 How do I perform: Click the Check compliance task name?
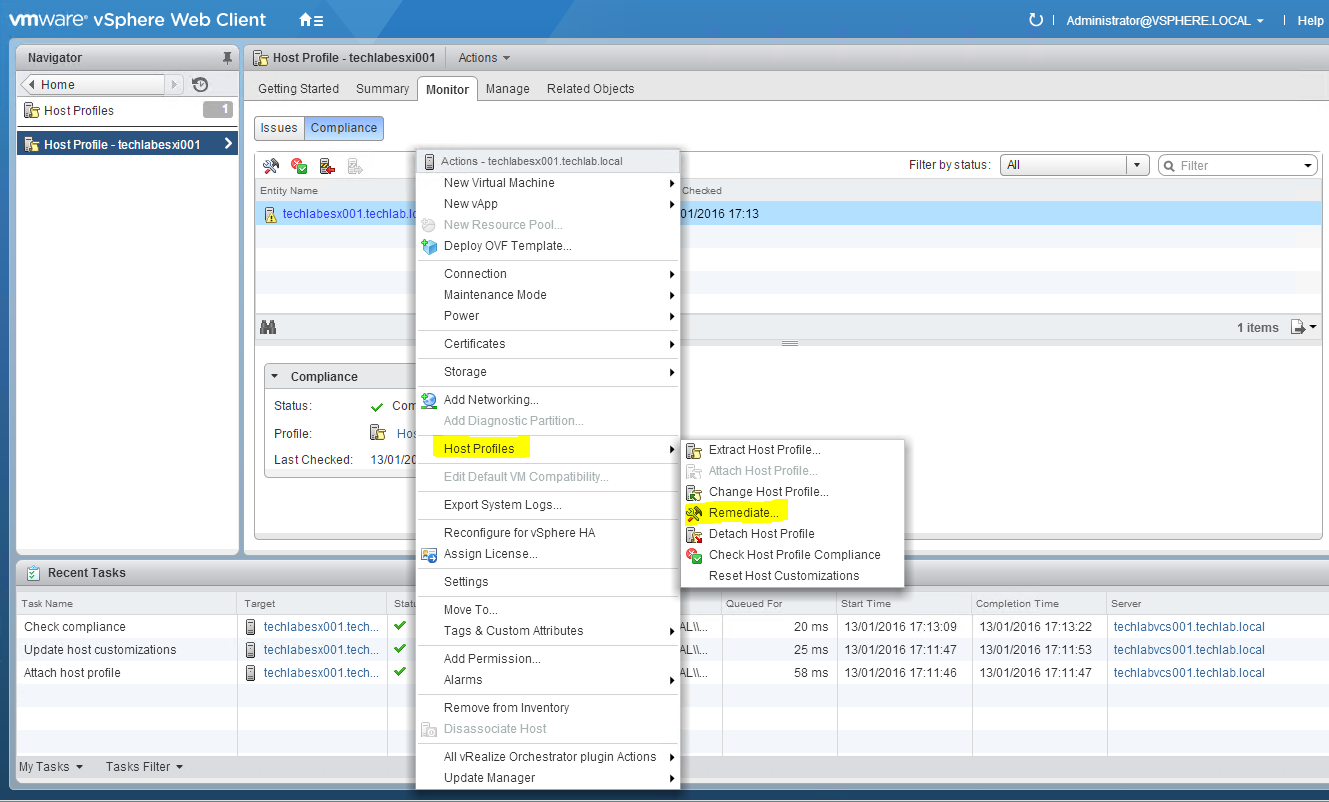tap(75, 627)
